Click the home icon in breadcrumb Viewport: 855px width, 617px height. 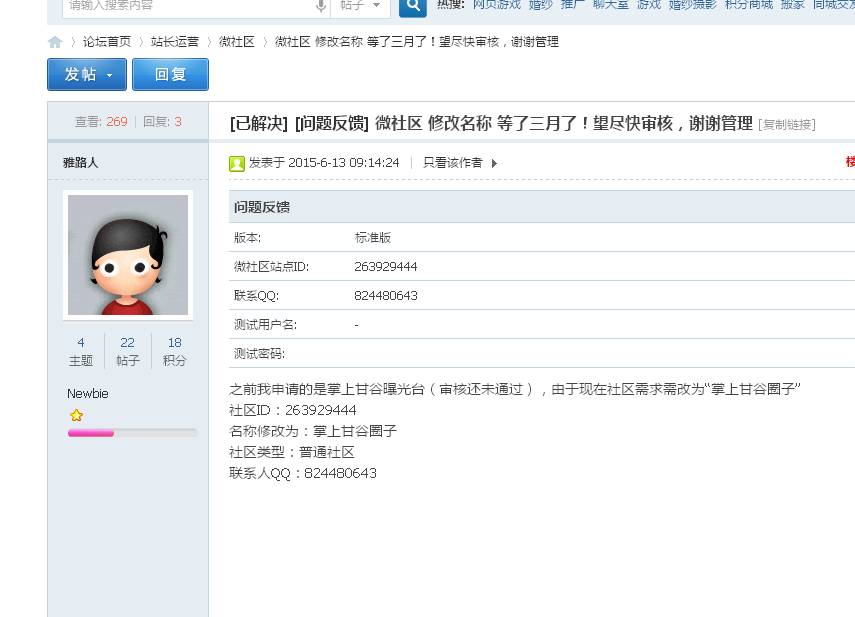(x=55, y=42)
